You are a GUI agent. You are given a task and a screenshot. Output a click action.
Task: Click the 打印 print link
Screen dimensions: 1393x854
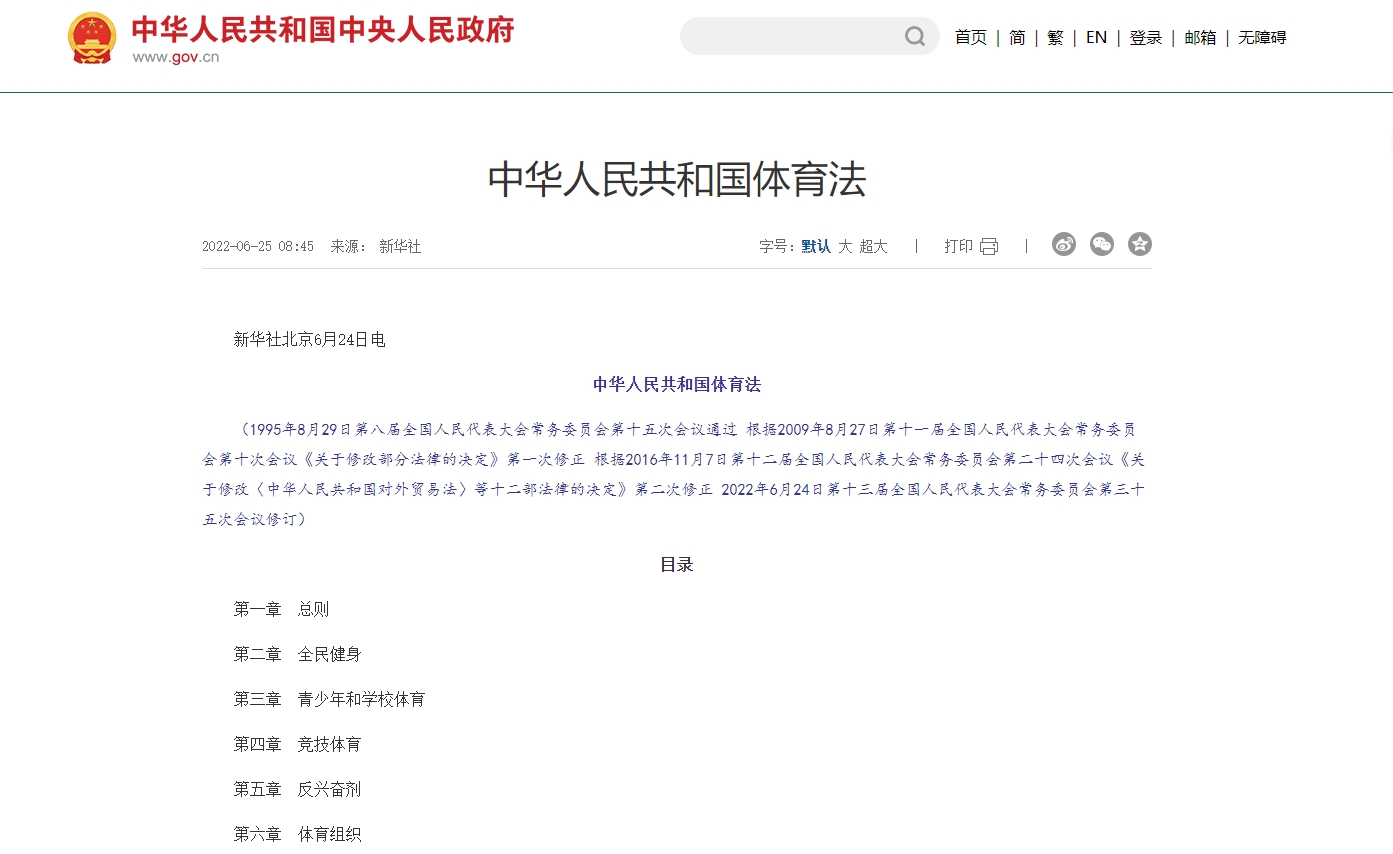pos(958,246)
